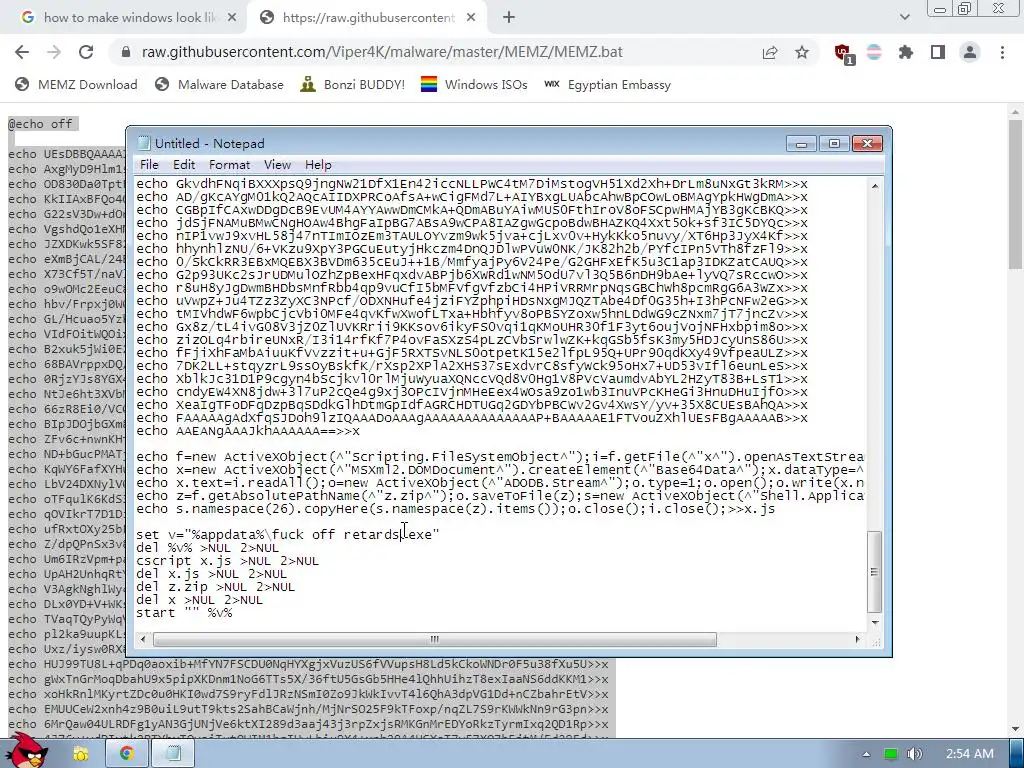Click Notepad's vertical scroll down arrow
This screenshot has width=1024, height=768.
875,623
